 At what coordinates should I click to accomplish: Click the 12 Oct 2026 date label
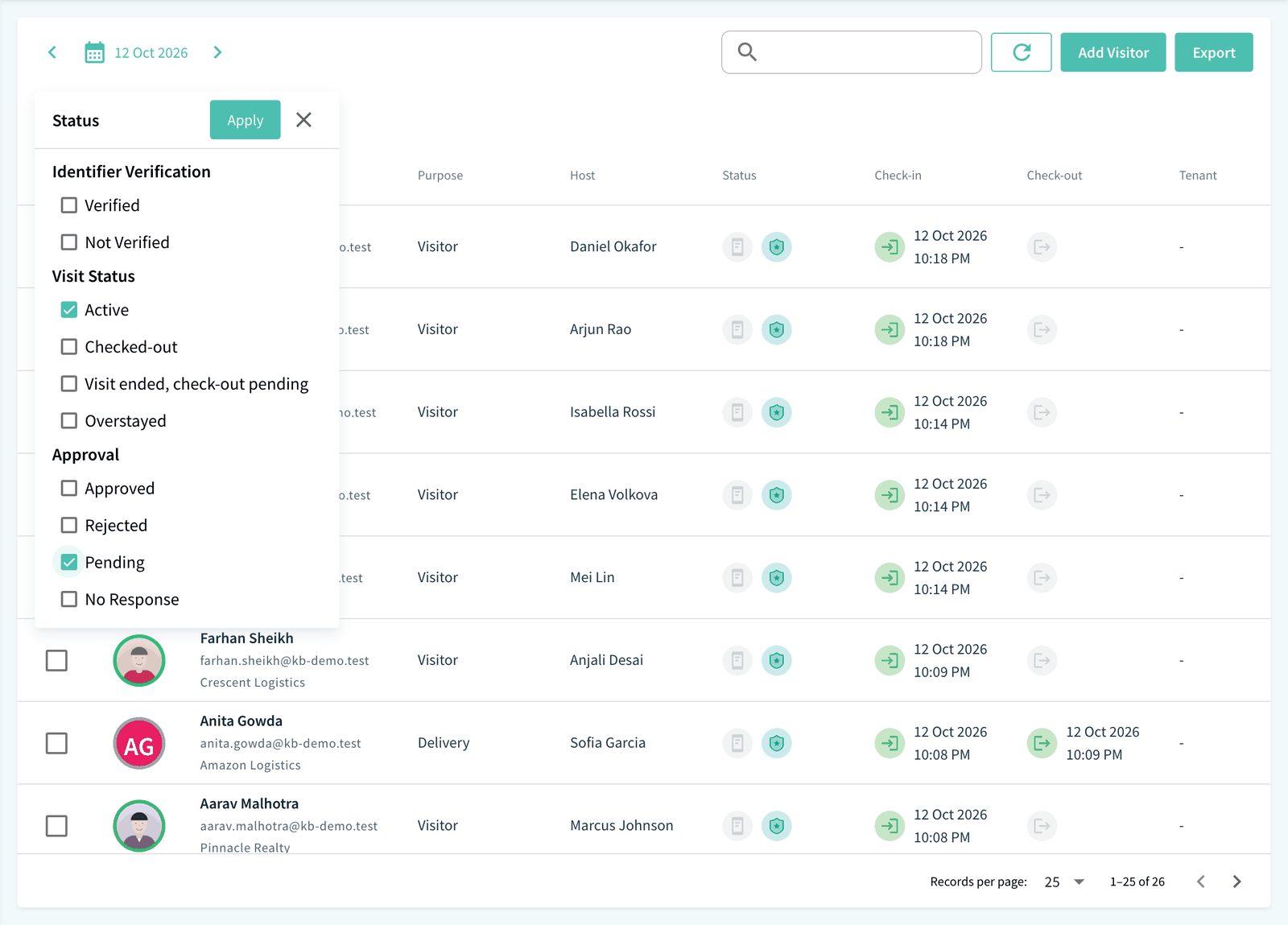coord(151,52)
